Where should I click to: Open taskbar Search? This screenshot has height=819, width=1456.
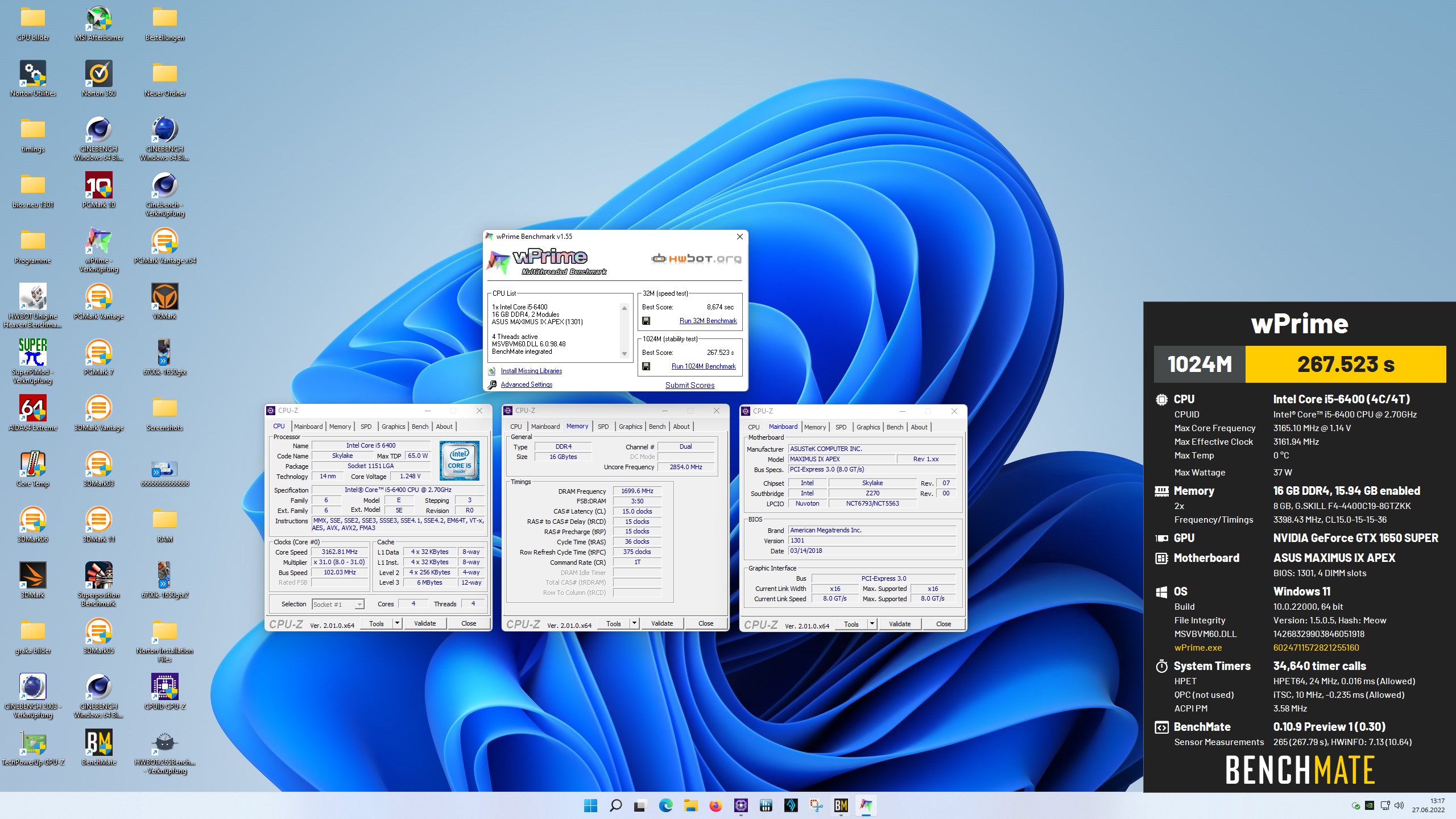pyautogui.click(x=615, y=805)
